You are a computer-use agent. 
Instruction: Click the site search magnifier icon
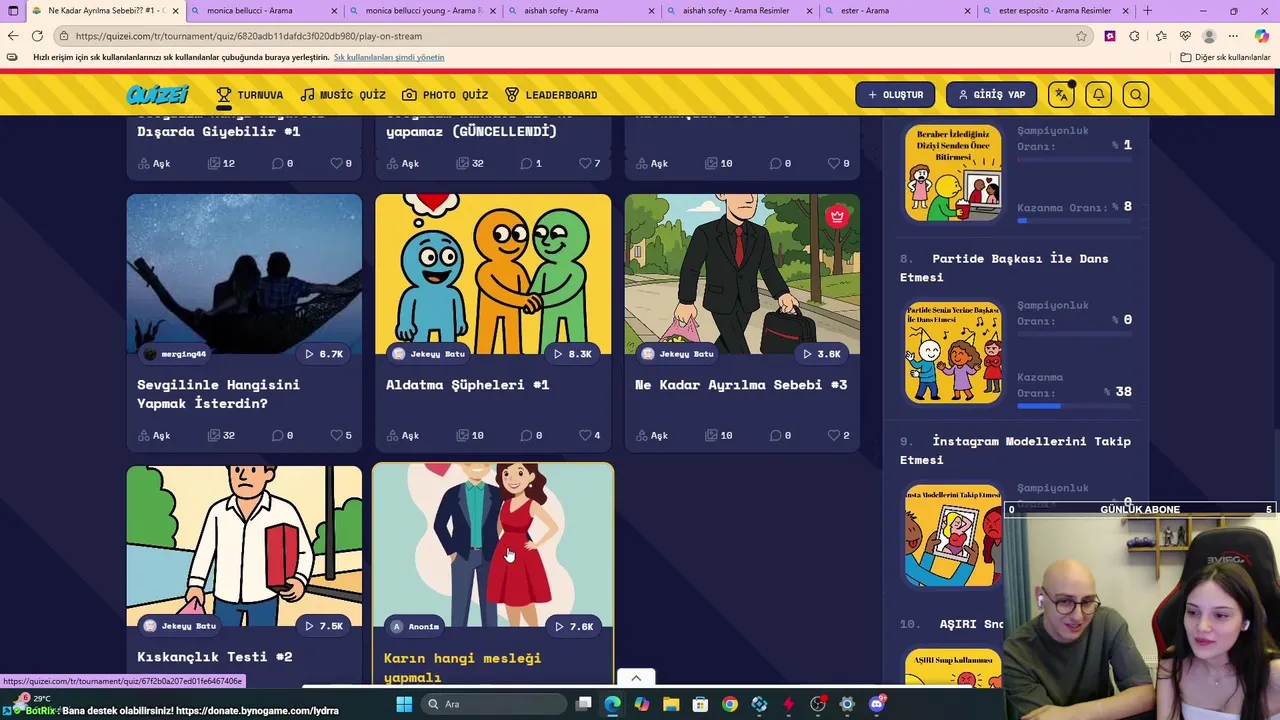click(1136, 95)
